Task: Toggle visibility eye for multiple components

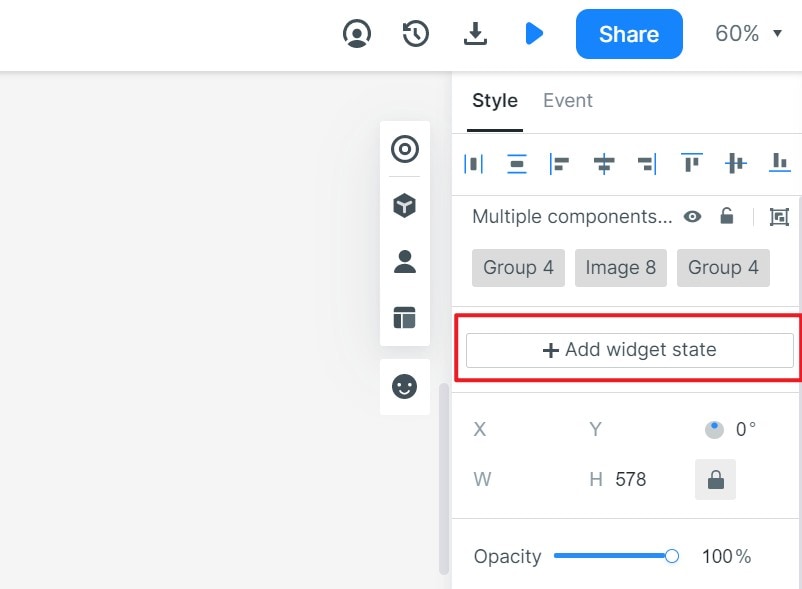Action: (692, 217)
